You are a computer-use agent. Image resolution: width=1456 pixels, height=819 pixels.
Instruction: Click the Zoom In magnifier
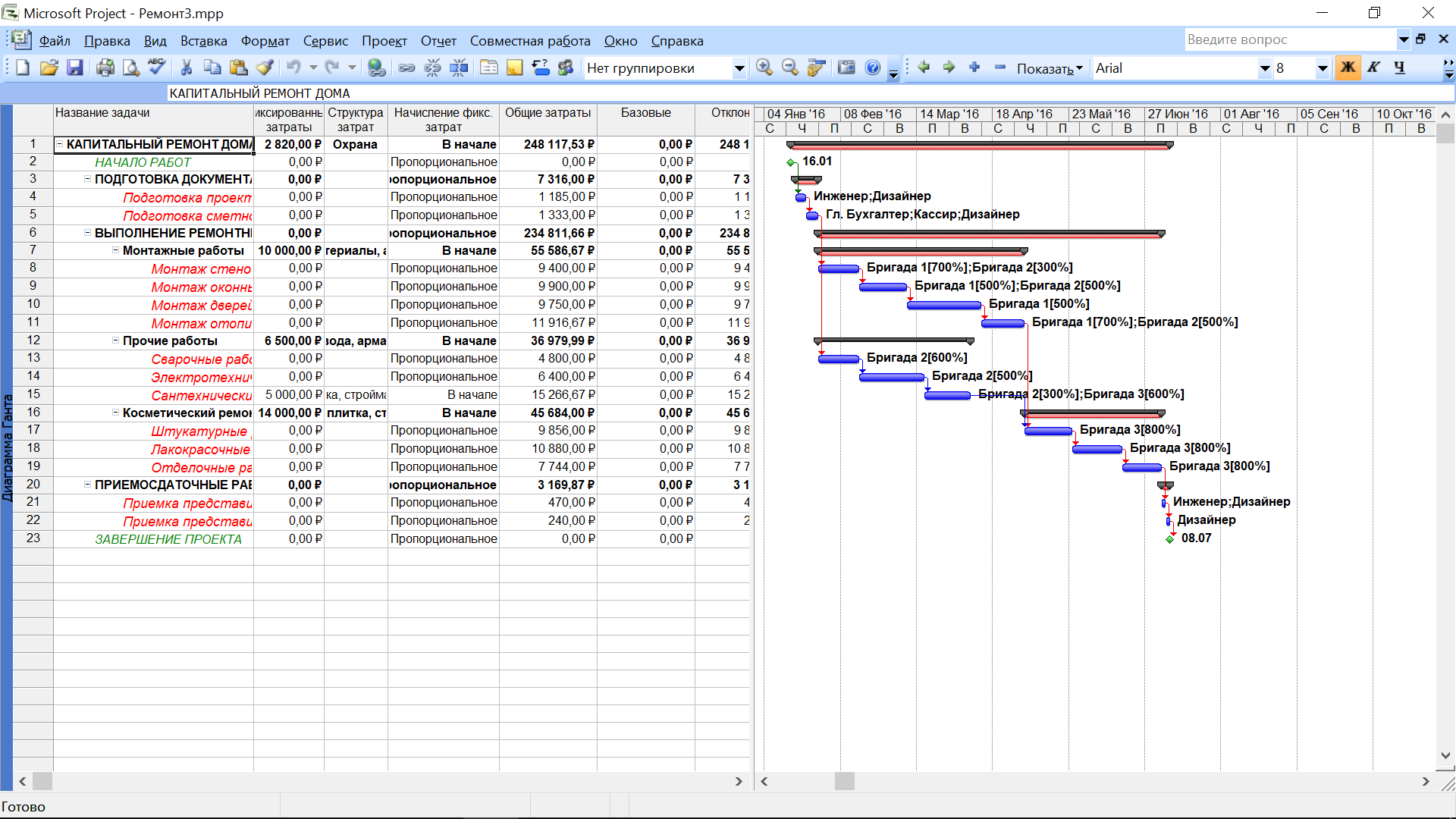[x=764, y=68]
